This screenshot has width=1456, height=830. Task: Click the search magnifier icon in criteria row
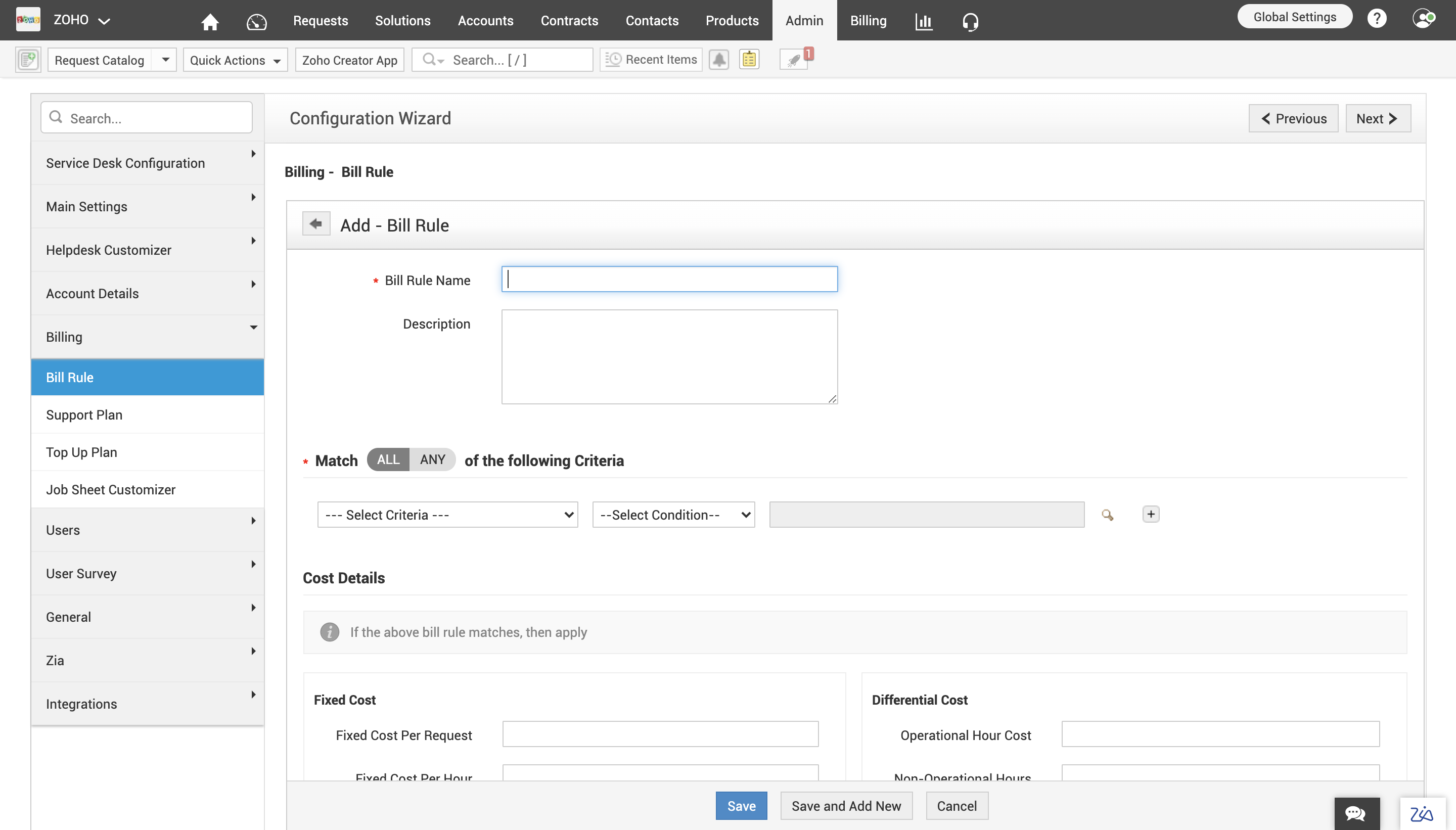coord(1106,515)
